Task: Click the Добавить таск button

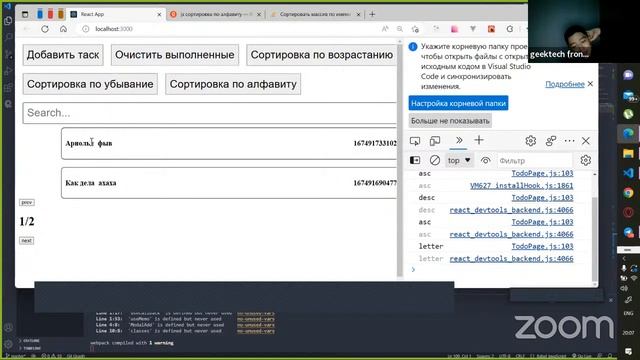Action: [63, 55]
